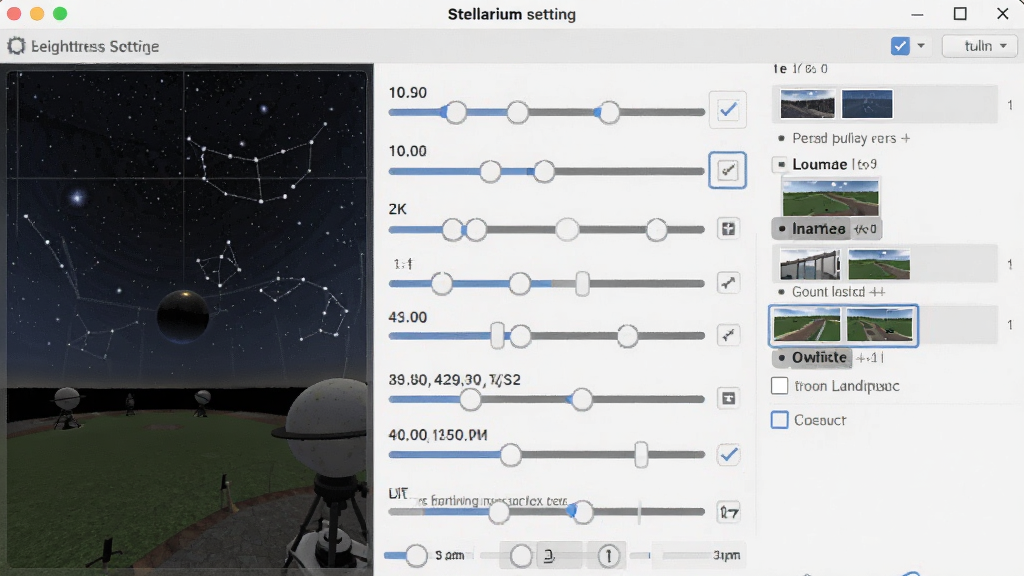This screenshot has width=1024, height=576.
Task: Click the rectangular handle on the 40.00, 1350.PM slider
Action: [x=641, y=455]
